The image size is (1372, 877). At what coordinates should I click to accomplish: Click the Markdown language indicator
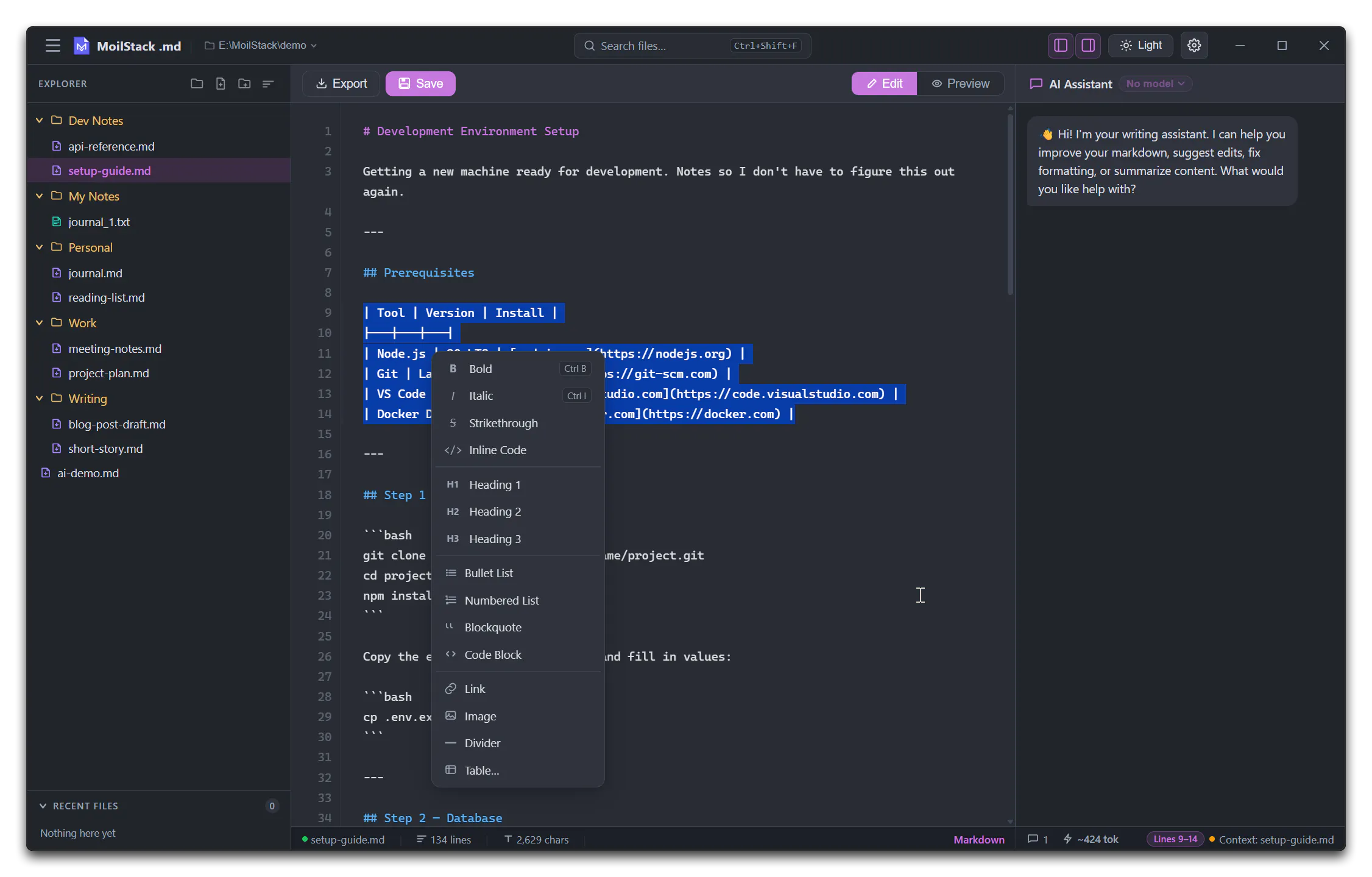click(979, 839)
